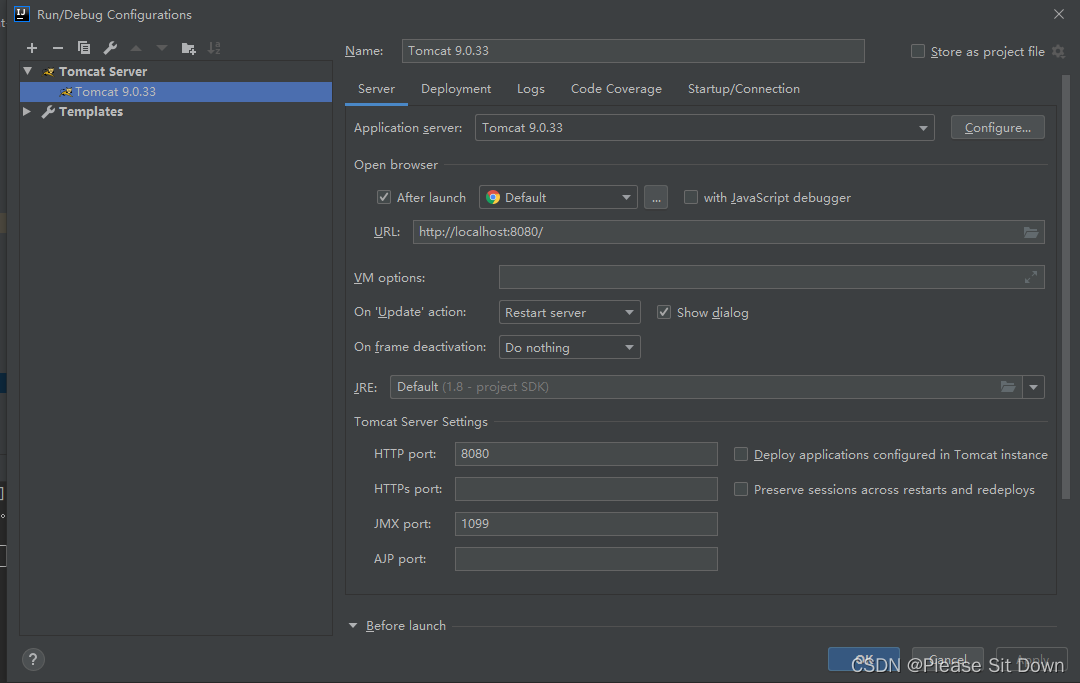Image resolution: width=1080 pixels, height=683 pixels.
Task: Click the VM options input field
Action: coord(771,277)
